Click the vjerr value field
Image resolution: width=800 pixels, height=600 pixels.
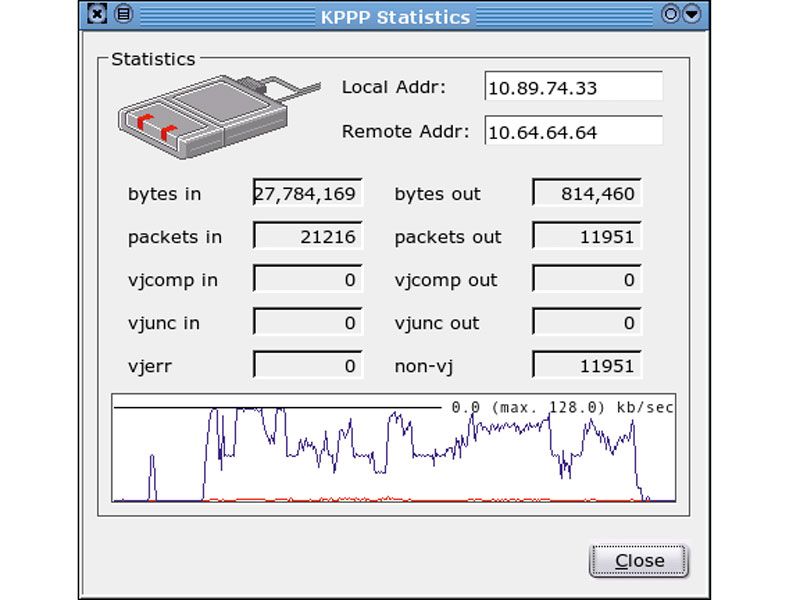coord(308,365)
